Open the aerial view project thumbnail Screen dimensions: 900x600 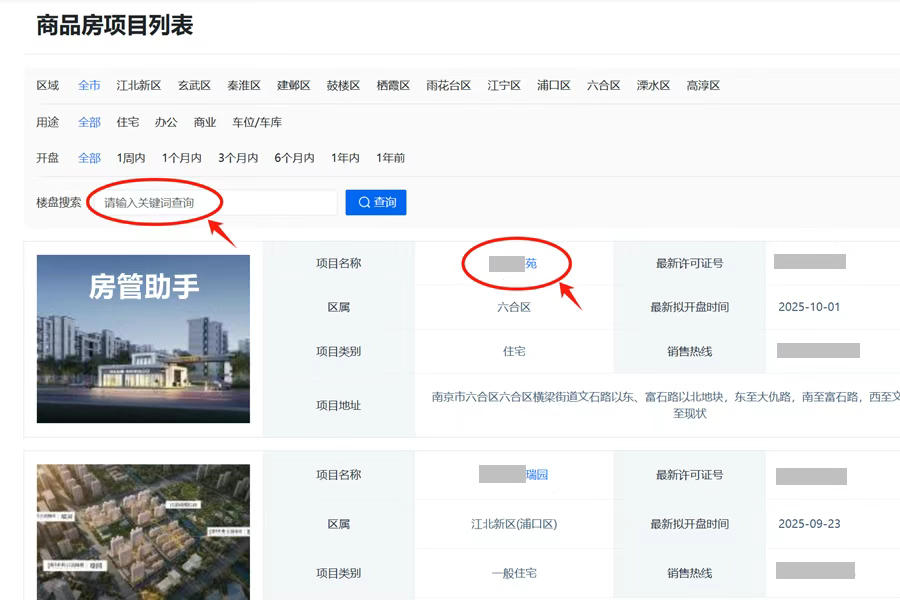coord(143,532)
